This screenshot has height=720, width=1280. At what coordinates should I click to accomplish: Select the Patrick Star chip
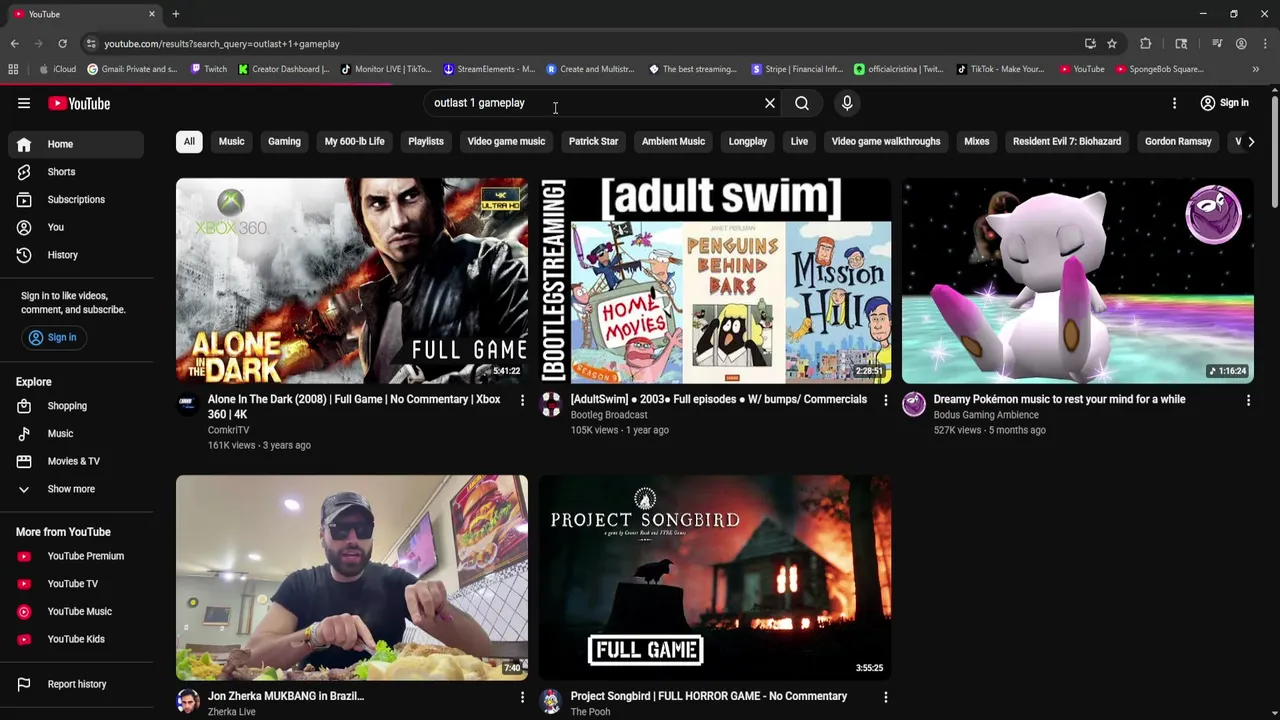594,141
